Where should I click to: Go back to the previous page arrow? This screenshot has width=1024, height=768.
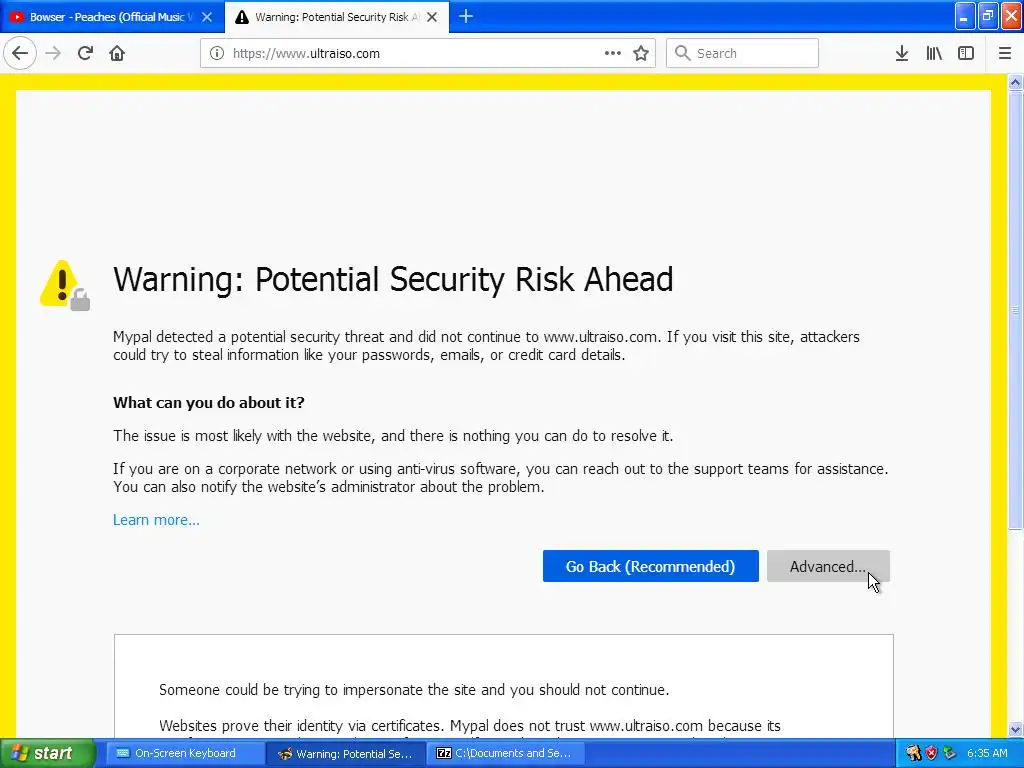point(20,53)
